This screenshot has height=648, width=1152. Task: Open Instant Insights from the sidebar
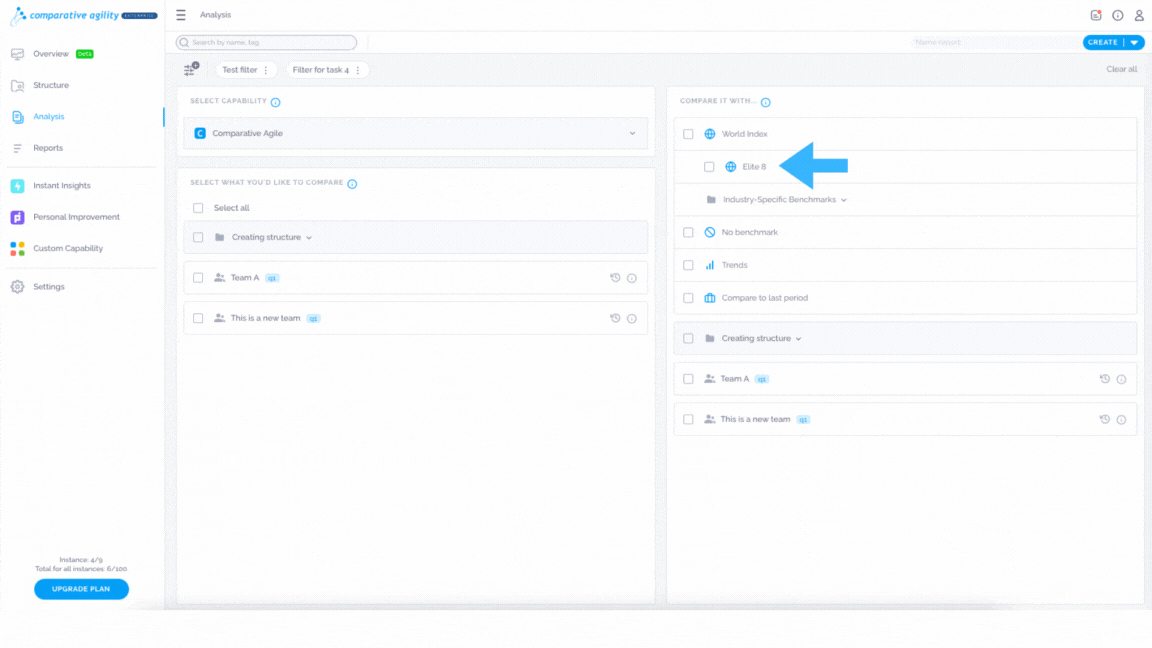click(x=62, y=186)
